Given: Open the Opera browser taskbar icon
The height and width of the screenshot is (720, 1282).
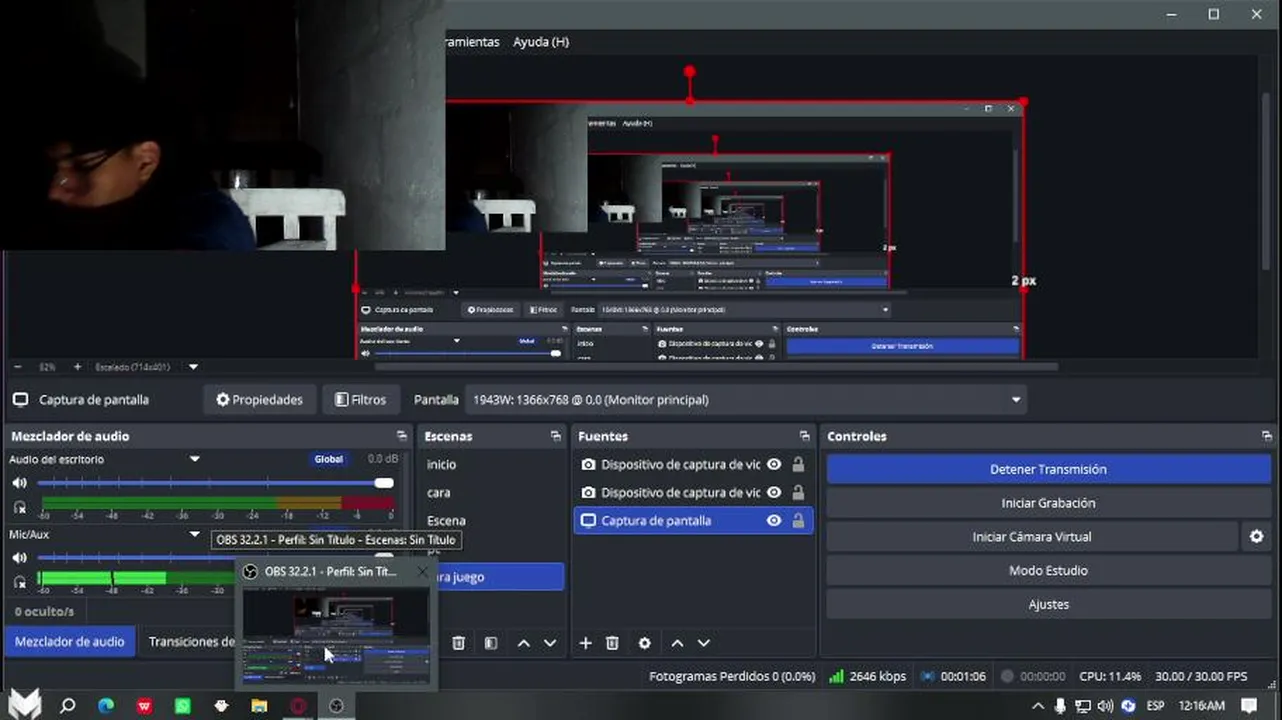Looking at the screenshot, I should (298, 706).
